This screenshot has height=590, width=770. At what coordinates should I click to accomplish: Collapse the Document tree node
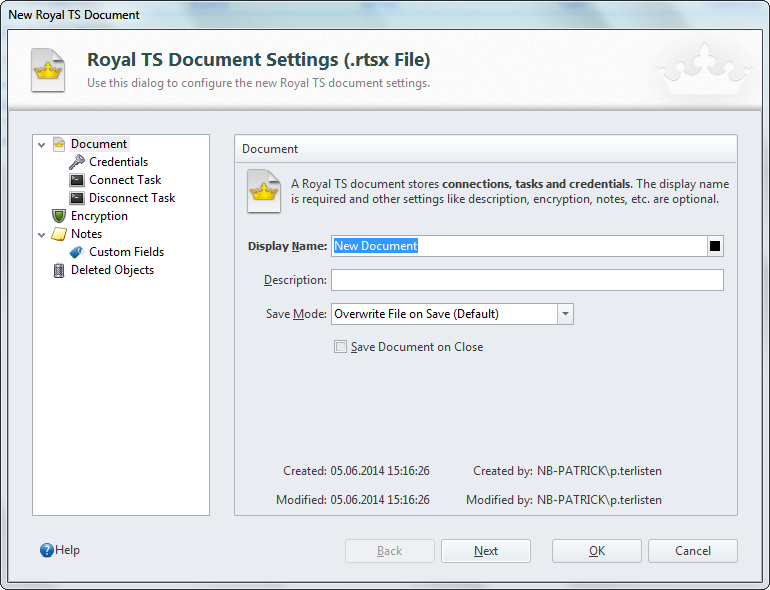pyautogui.click(x=42, y=145)
